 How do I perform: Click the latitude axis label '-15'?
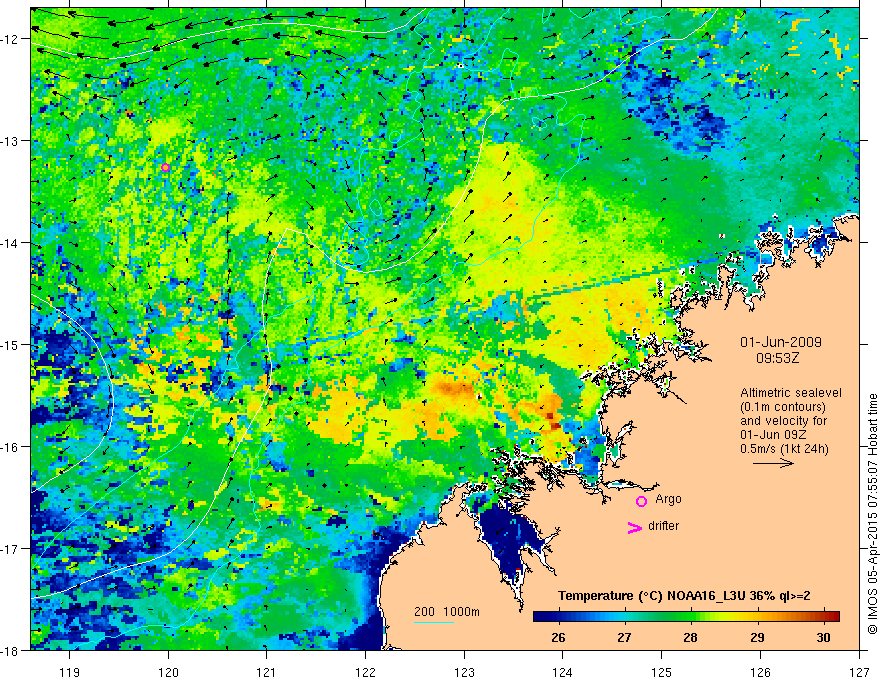tap(10, 344)
